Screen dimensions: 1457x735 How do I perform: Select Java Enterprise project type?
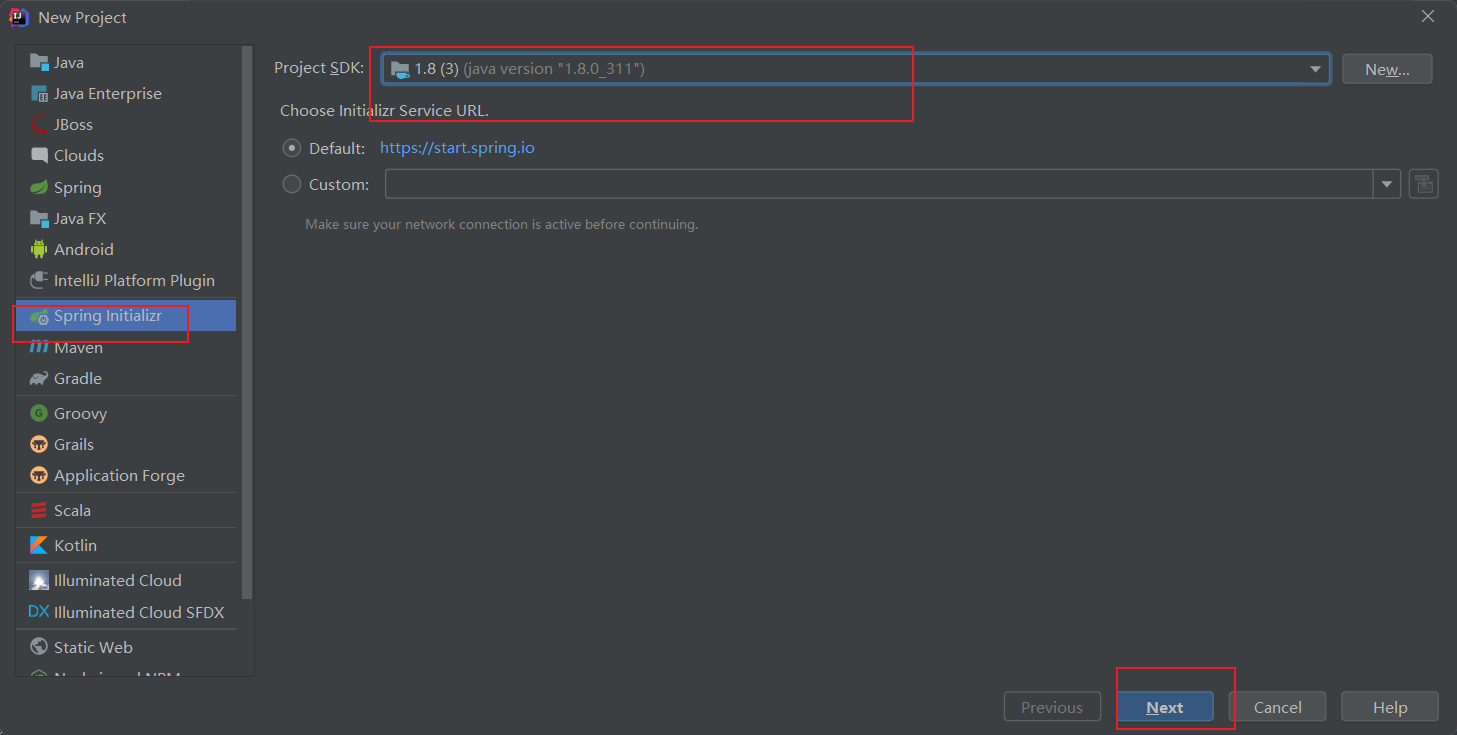[x=126, y=93]
